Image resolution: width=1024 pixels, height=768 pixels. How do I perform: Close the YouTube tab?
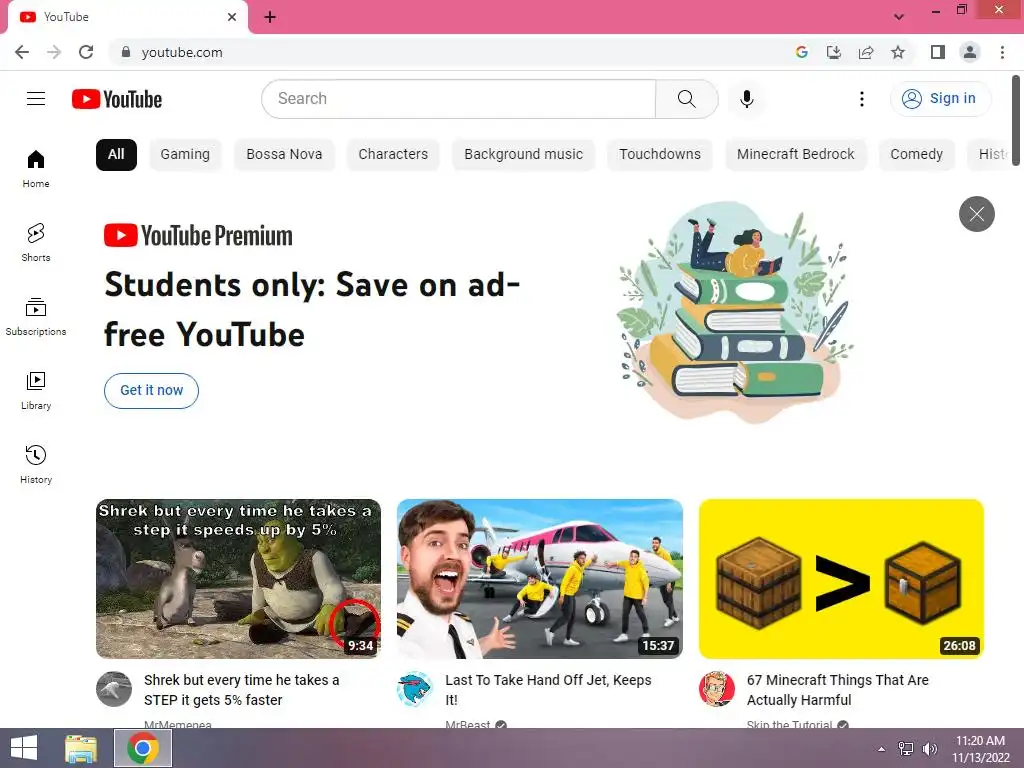click(232, 17)
